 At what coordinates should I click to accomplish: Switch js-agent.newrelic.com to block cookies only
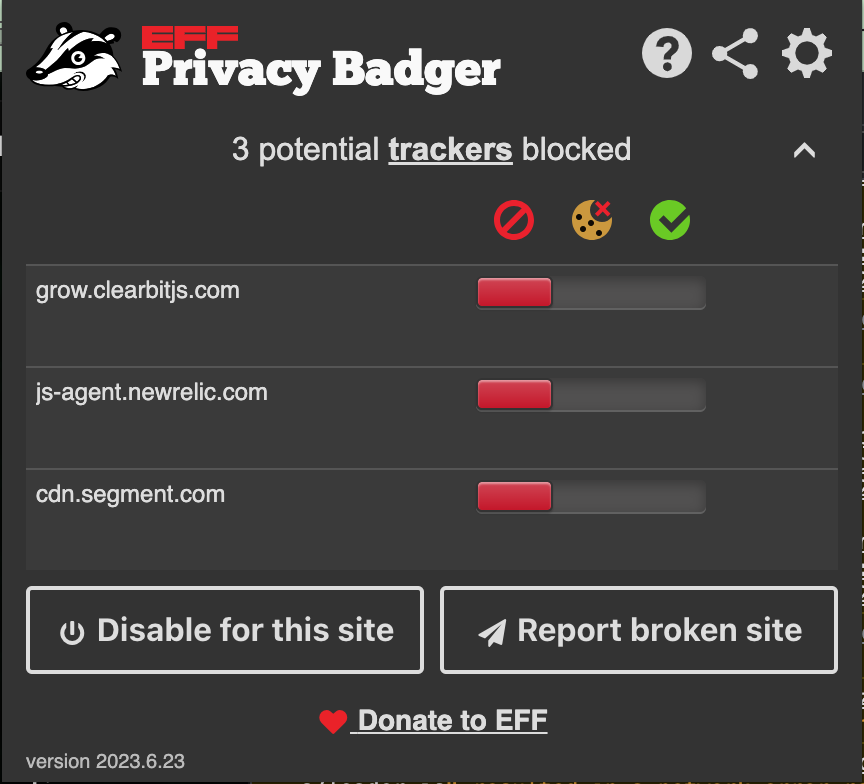click(x=592, y=395)
